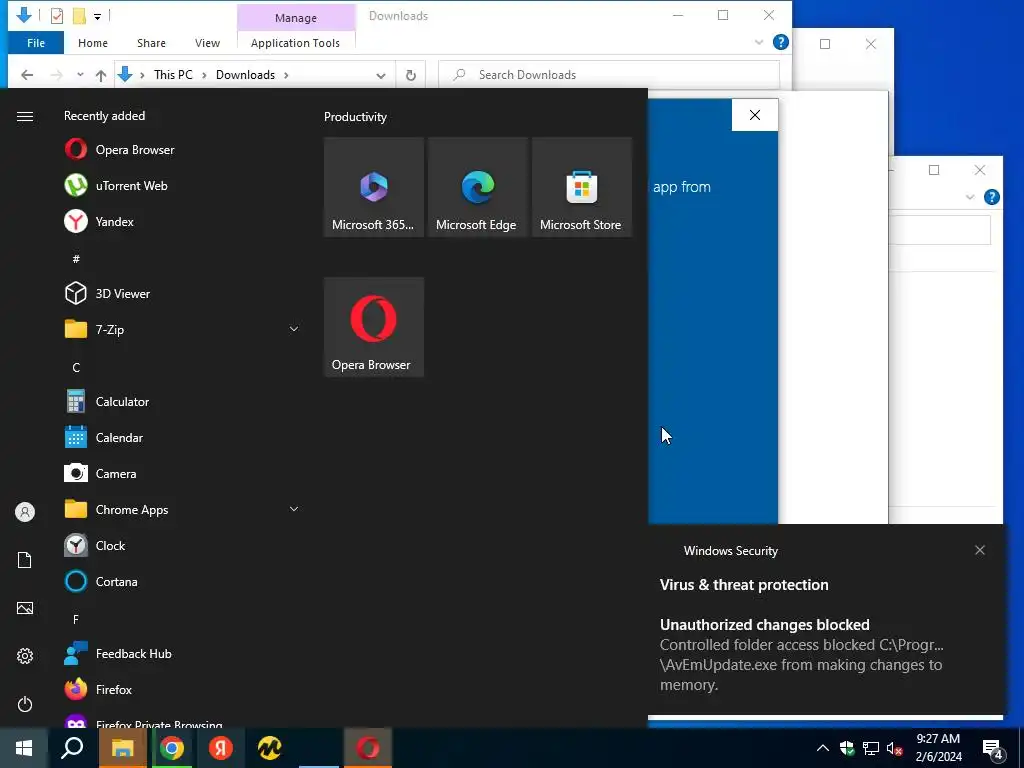Screen dimensions: 1024x768
Task: Click New folder quick access icon
Action: (79, 16)
